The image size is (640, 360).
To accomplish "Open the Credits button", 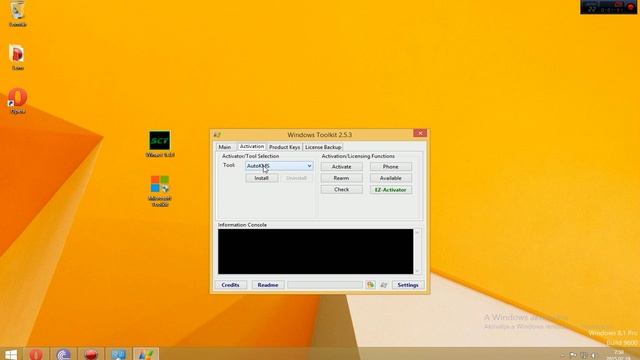I will pos(231,285).
